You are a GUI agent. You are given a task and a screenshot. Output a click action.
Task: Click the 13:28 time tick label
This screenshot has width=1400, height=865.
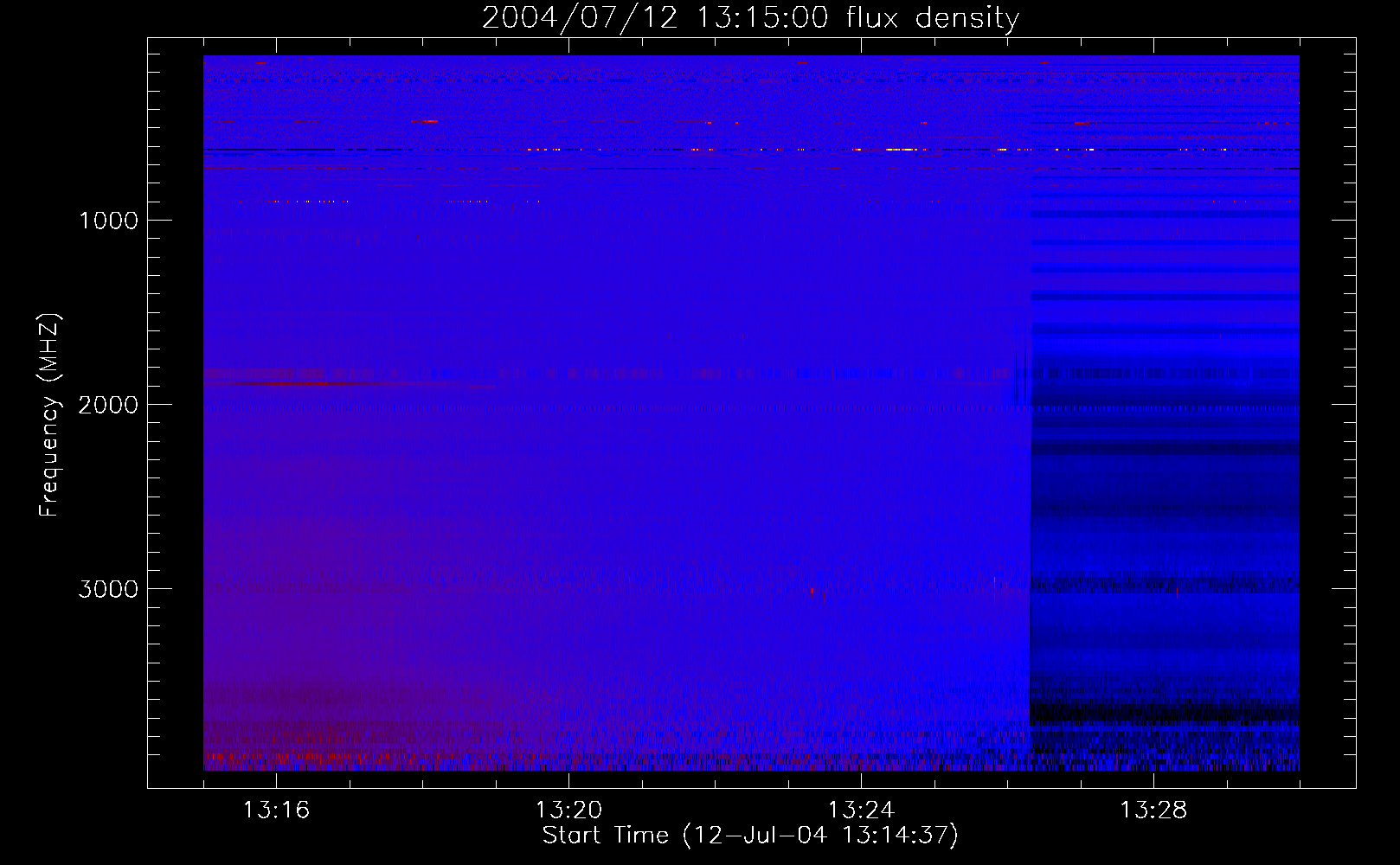pyautogui.click(x=1153, y=810)
